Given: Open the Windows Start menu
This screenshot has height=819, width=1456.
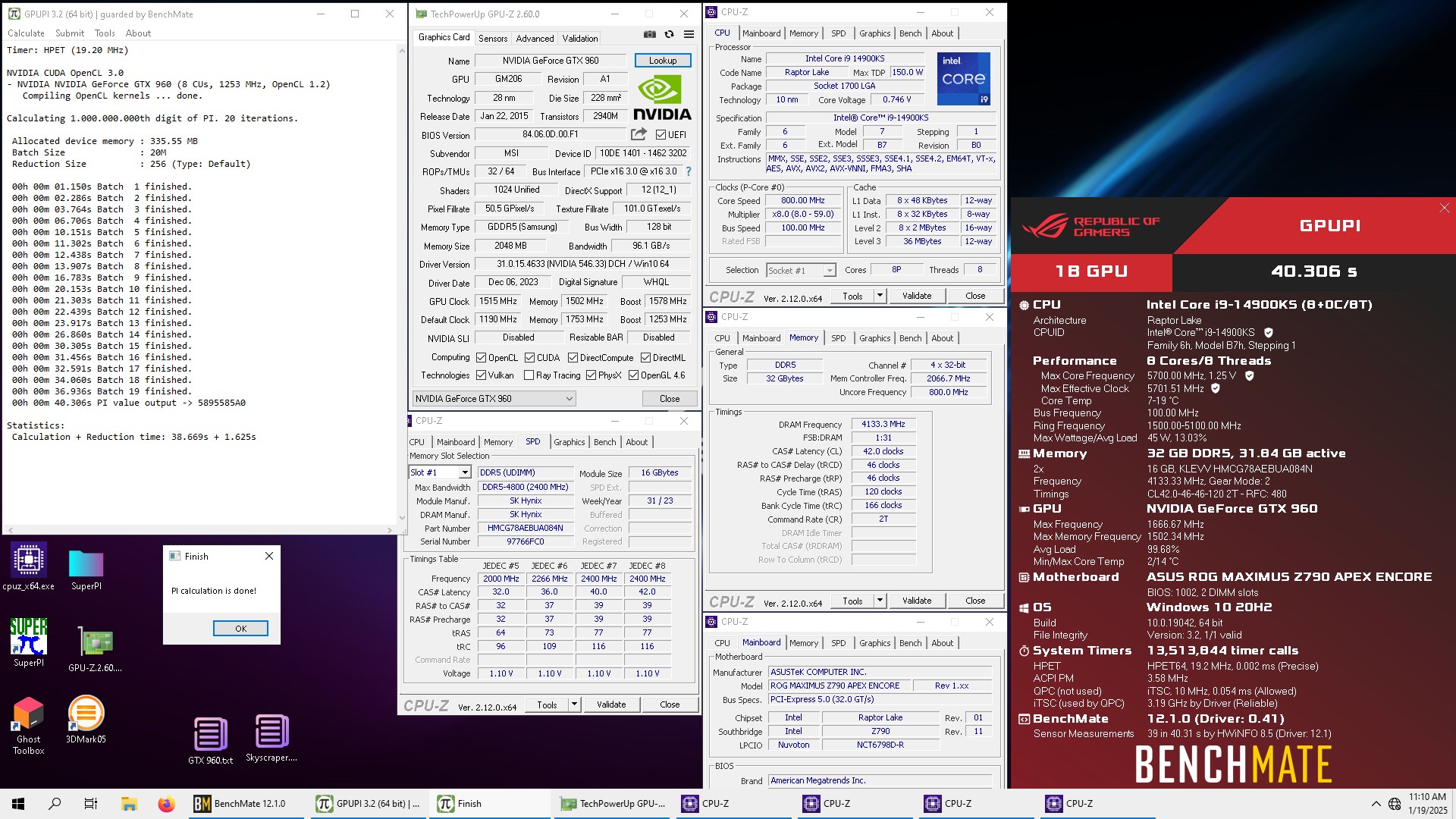Looking at the screenshot, I should point(18,804).
